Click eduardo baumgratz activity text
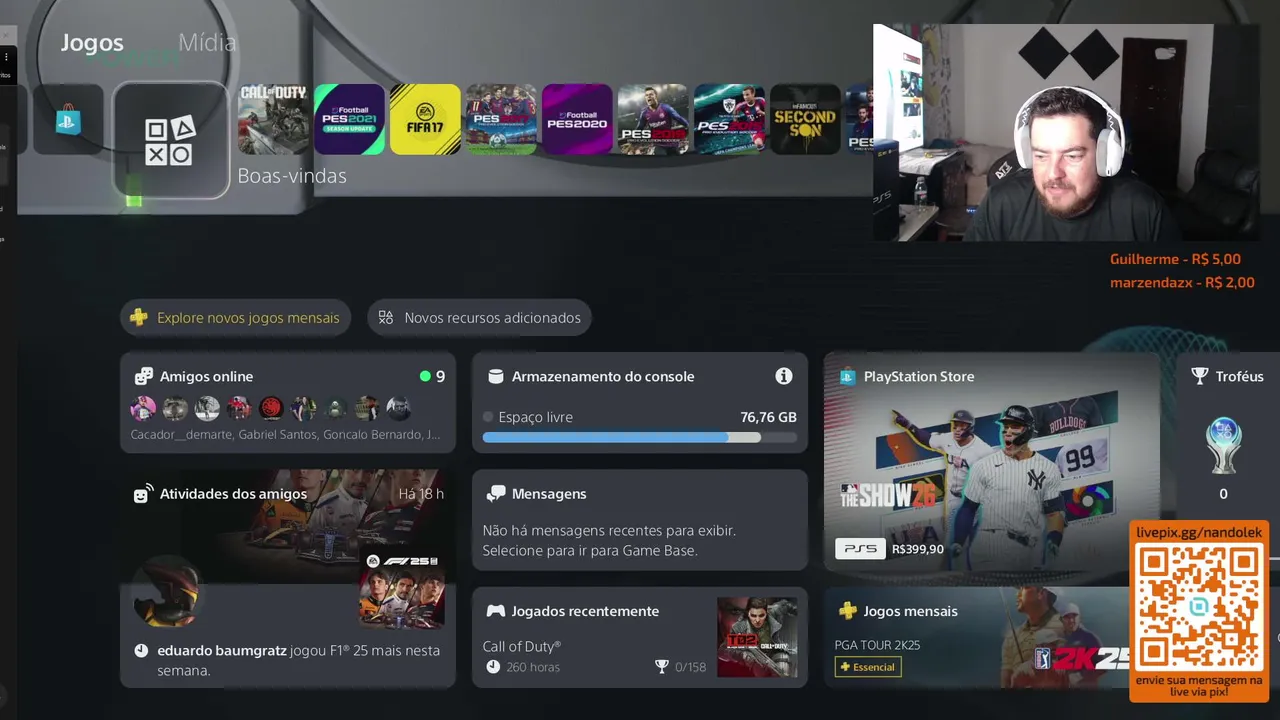 tap(298, 660)
